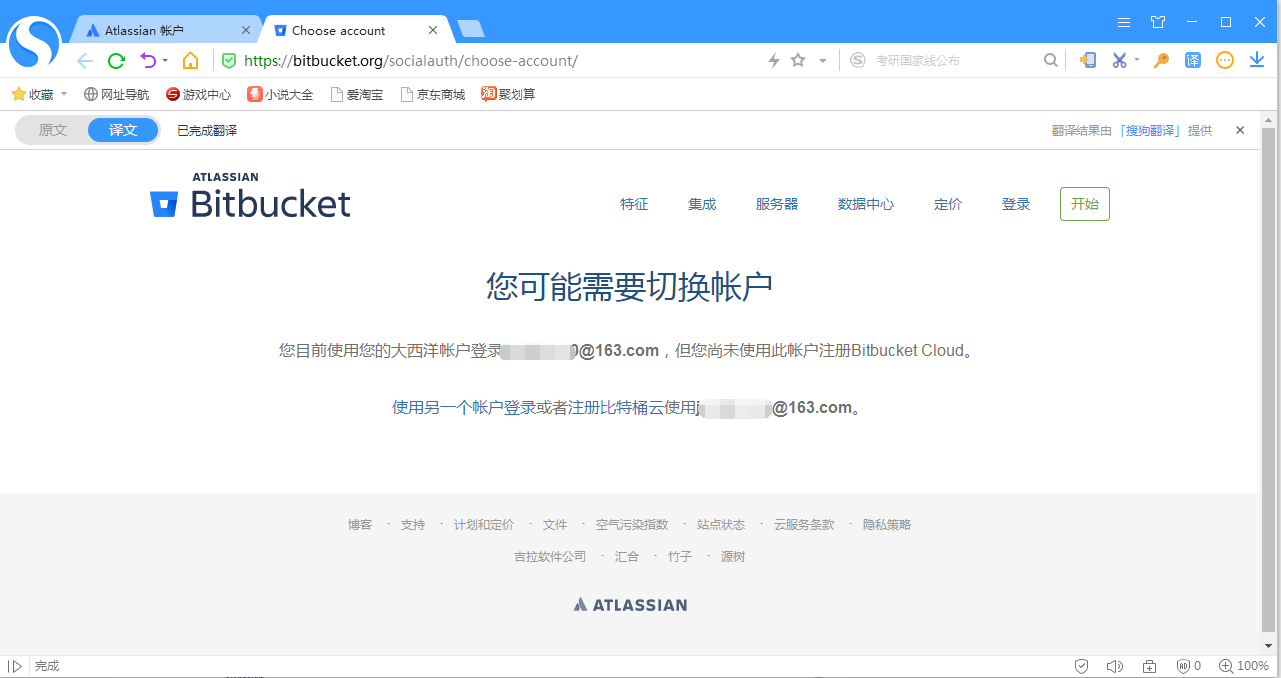The height and width of the screenshot is (678, 1281).
Task: Open the scissors screenshot tool
Action: 1119,60
